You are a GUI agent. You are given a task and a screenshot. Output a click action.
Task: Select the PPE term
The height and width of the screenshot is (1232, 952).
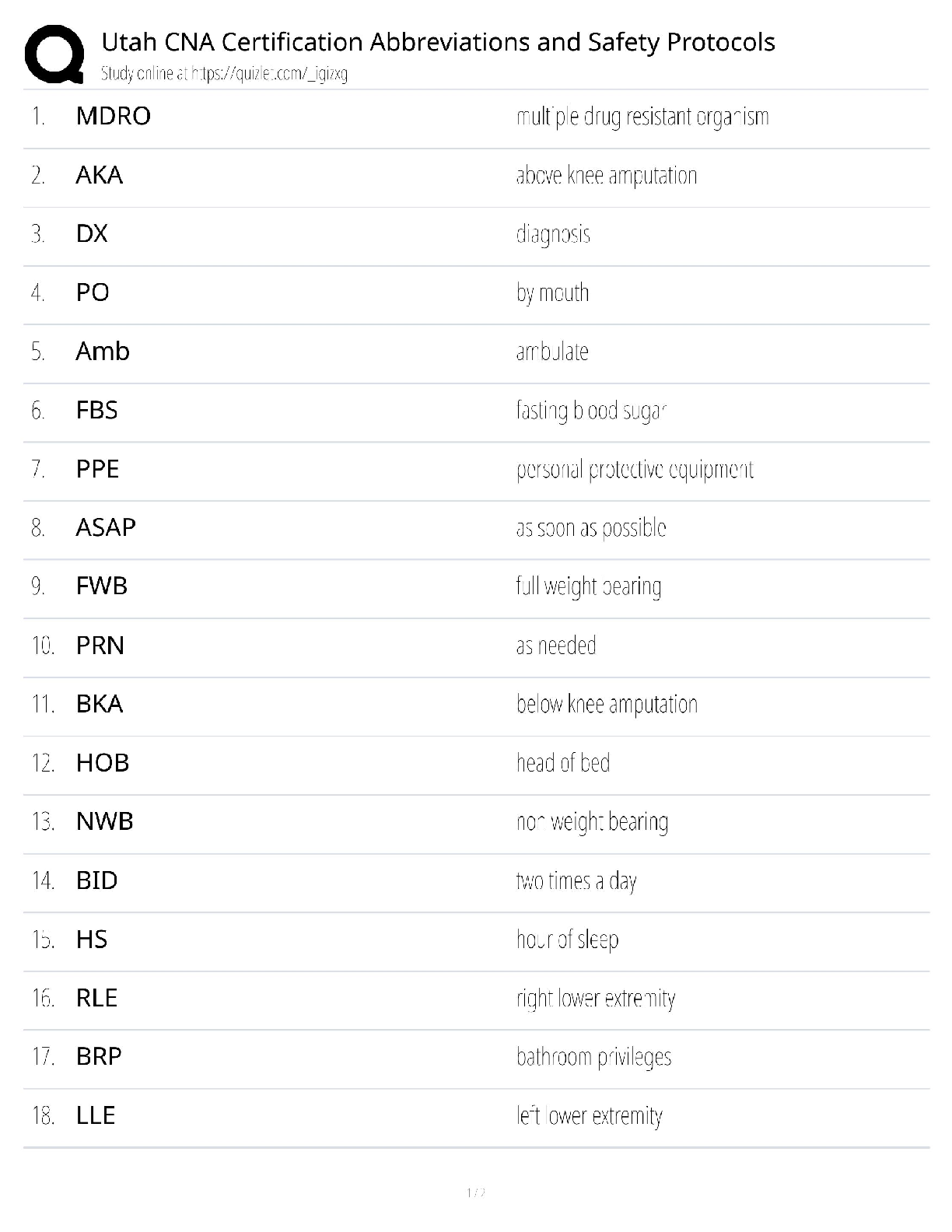click(97, 469)
